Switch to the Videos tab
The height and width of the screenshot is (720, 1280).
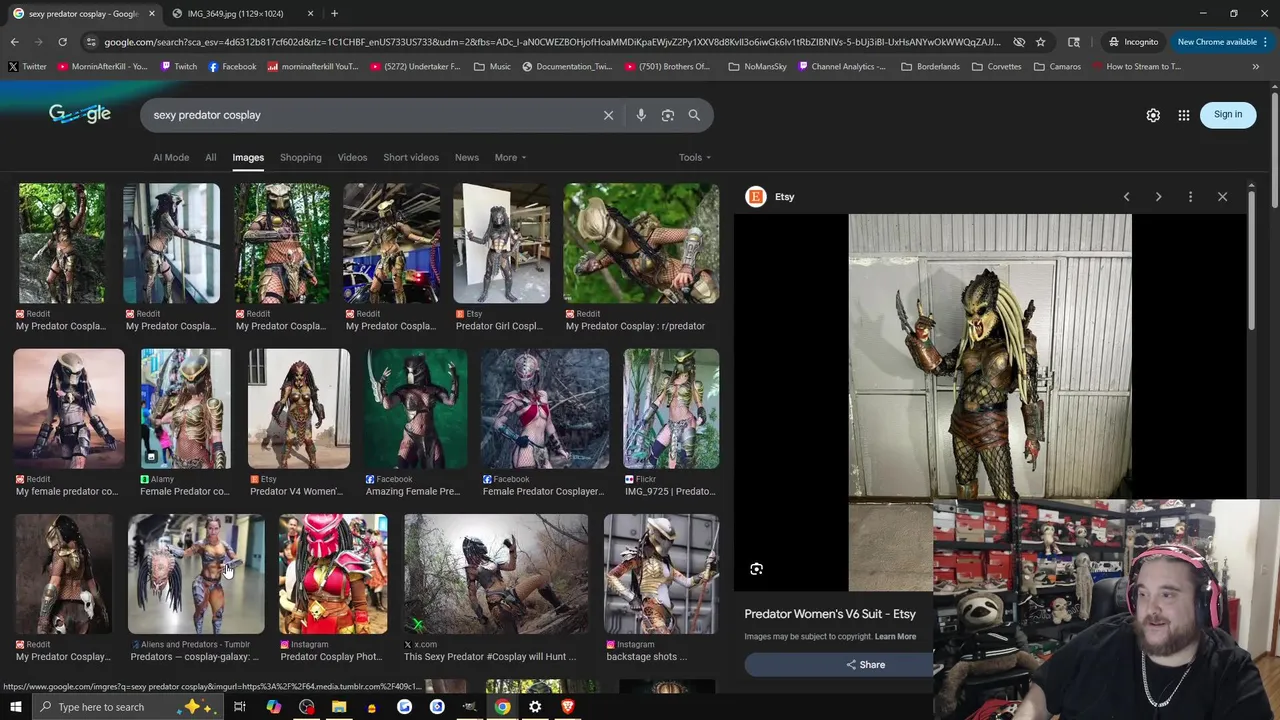pyautogui.click(x=352, y=157)
